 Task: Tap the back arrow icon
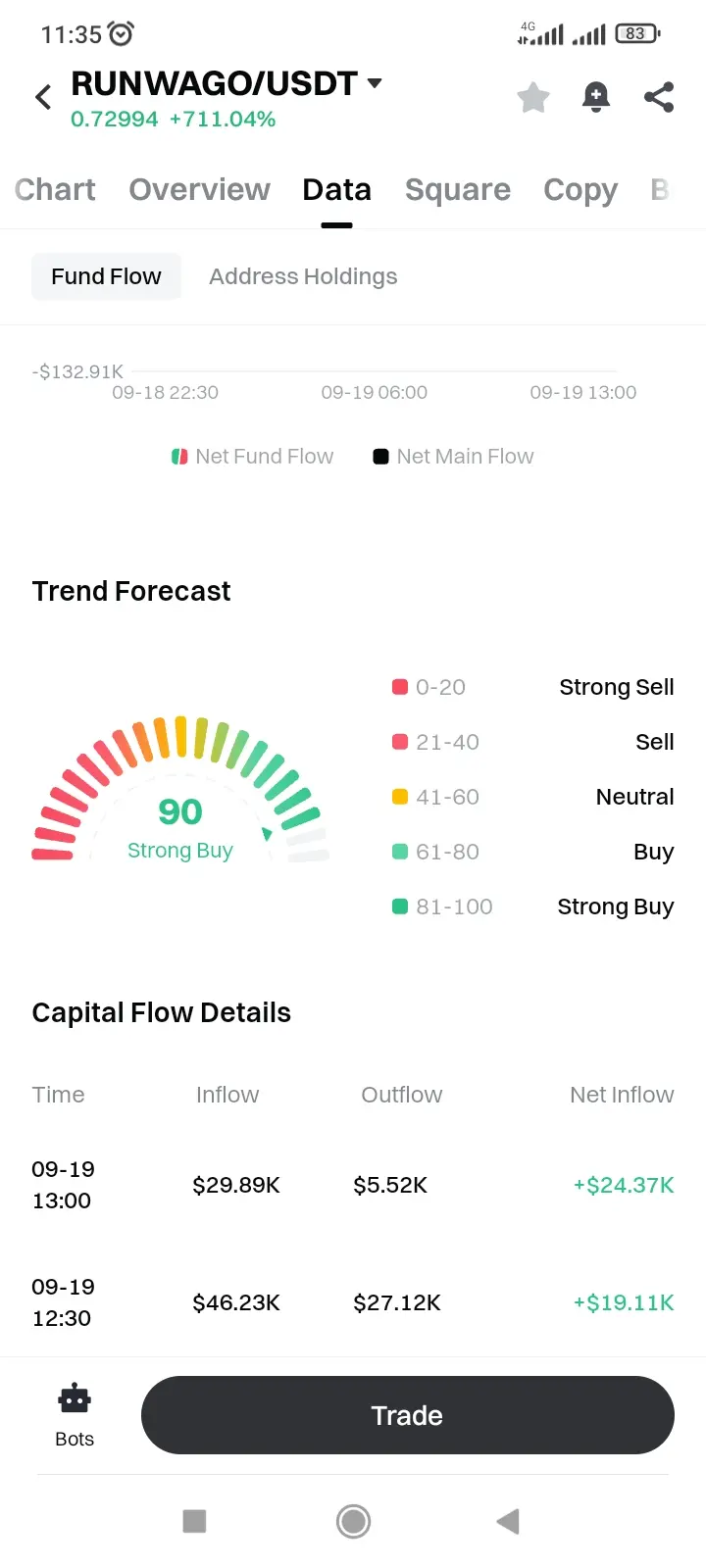pyautogui.click(x=43, y=97)
